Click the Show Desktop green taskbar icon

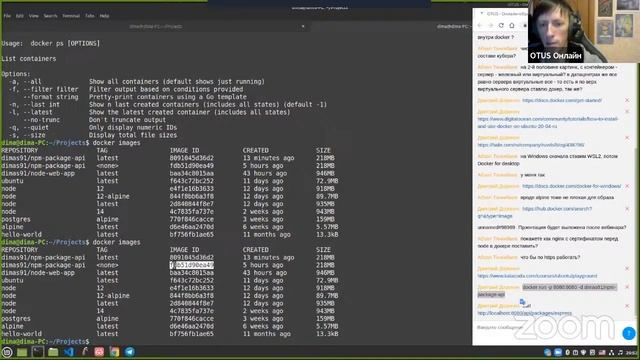coord(22,352)
